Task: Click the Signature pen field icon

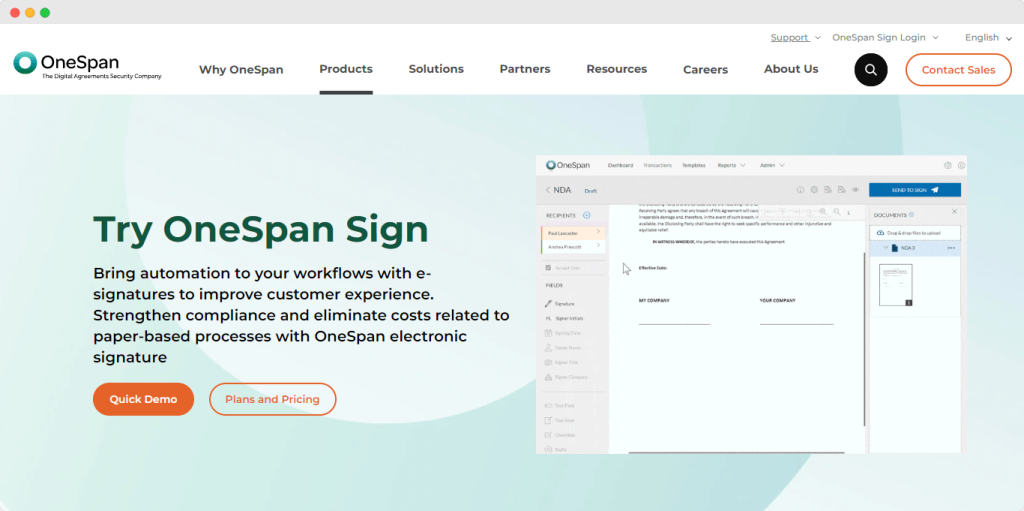Action: (x=548, y=304)
